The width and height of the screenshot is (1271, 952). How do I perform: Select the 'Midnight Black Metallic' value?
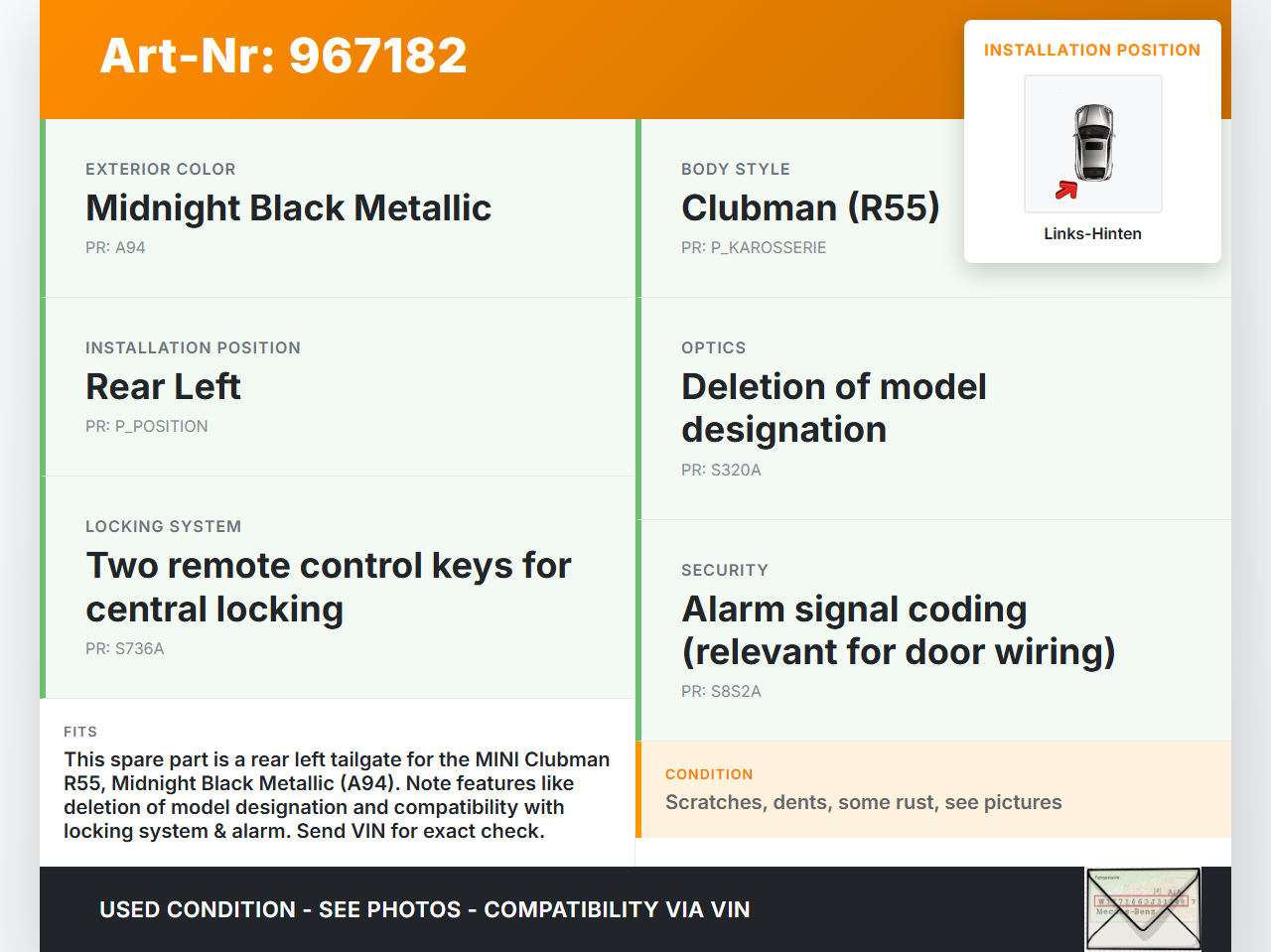[289, 207]
